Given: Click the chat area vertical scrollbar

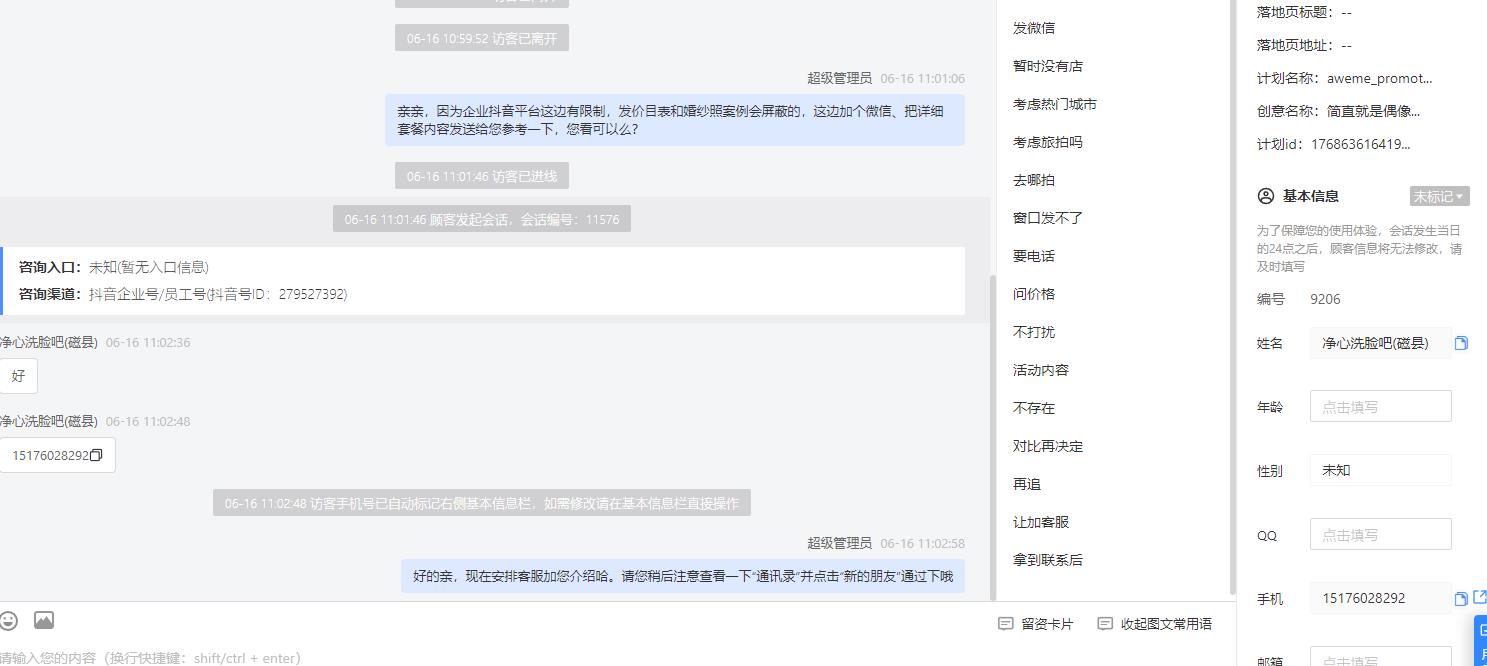Looking at the screenshot, I should [x=992, y=436].
